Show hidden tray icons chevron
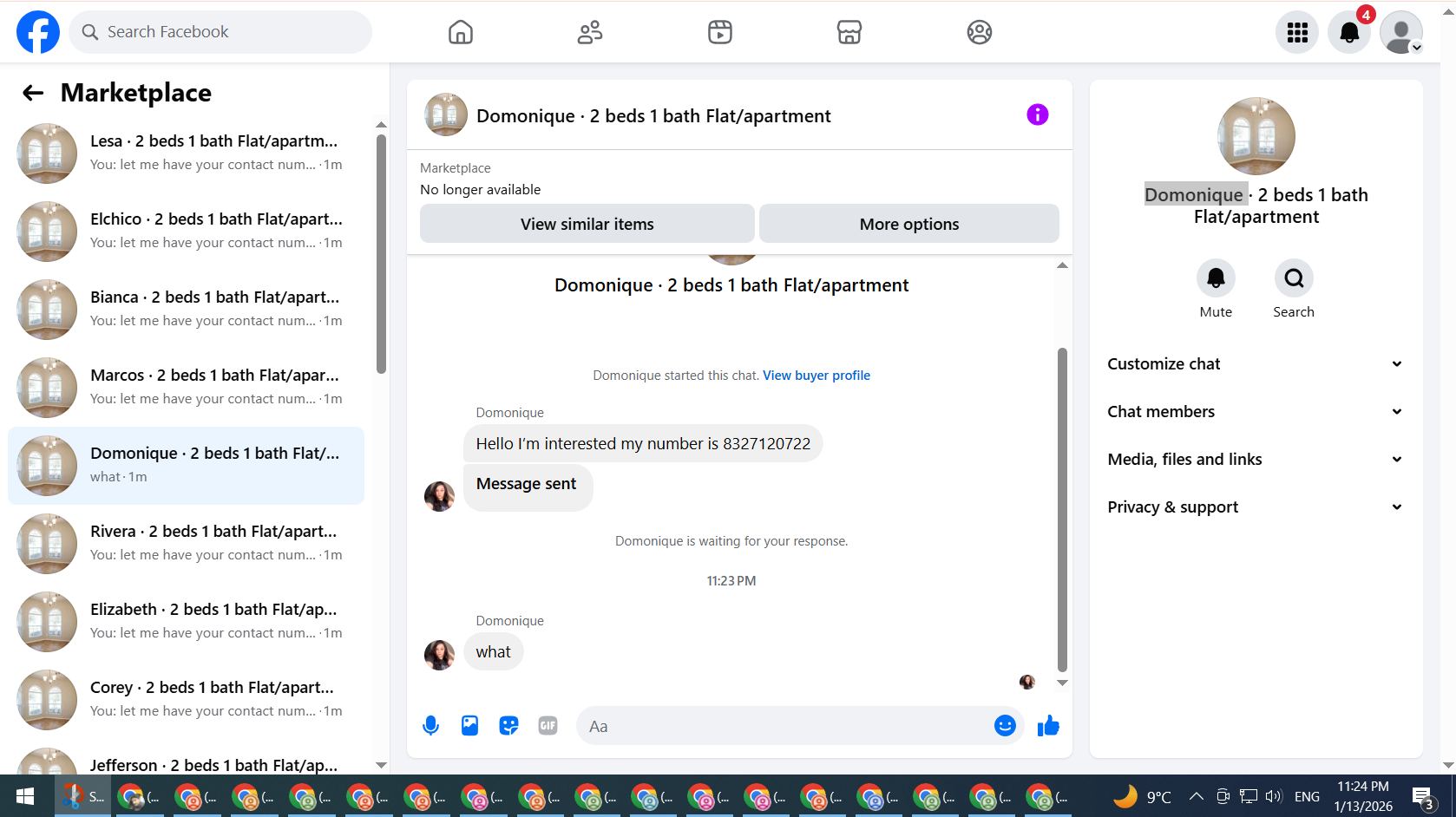The width and height of the screenshot is (1456, 817). (1196, 796)
